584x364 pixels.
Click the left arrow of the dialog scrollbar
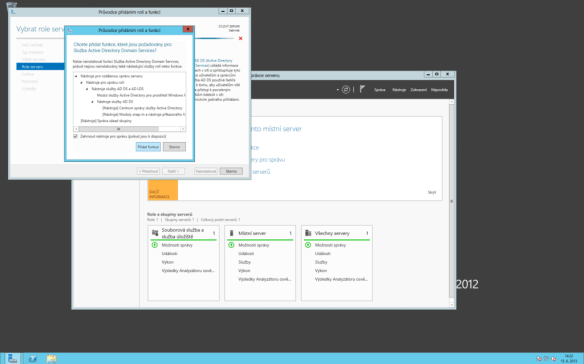[x=76, y=129]
